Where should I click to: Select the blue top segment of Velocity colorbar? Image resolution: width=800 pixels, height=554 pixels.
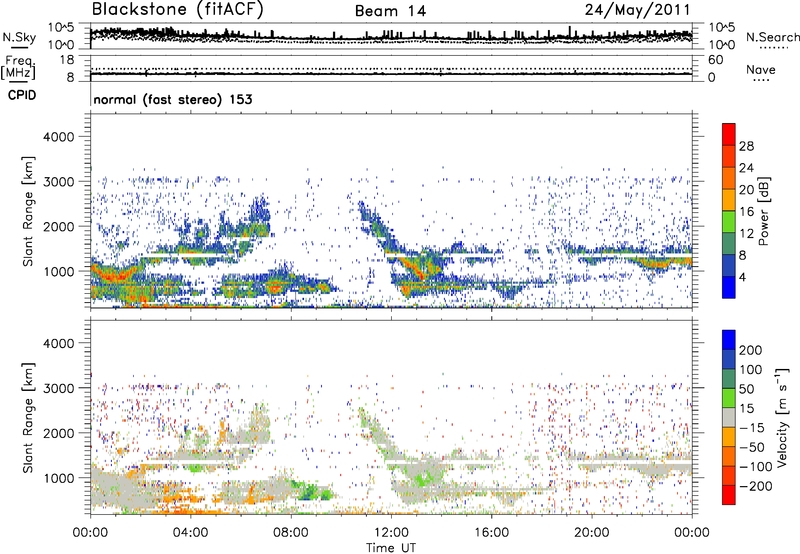click(729, 340)
